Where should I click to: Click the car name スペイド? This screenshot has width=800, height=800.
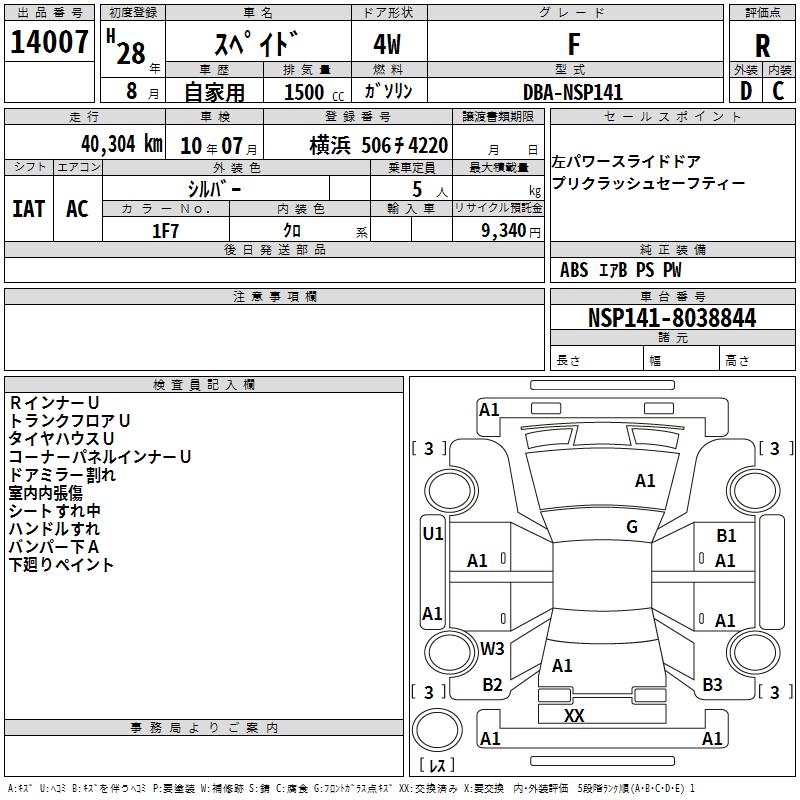[x=257, y=43]
